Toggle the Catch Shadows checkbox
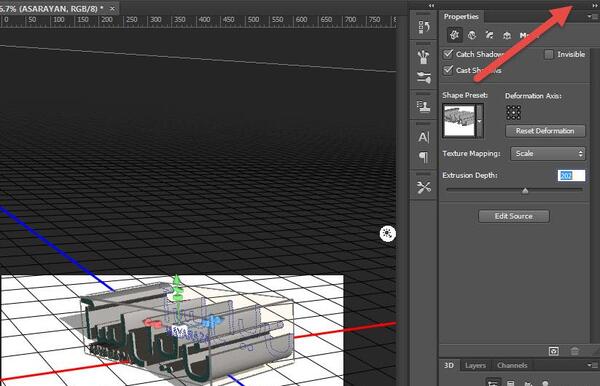This screenshot has height=386, width=600. [448, 54]
